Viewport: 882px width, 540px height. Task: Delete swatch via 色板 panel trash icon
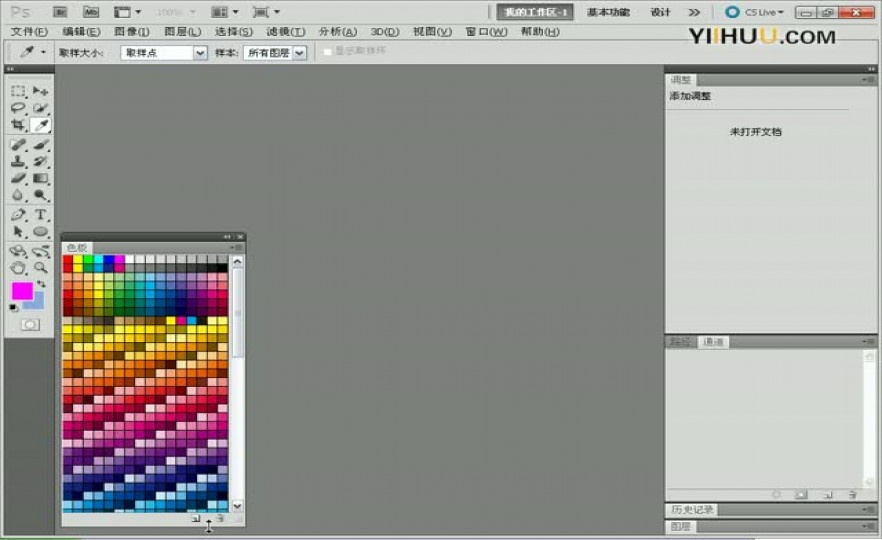tap(220, 519)
